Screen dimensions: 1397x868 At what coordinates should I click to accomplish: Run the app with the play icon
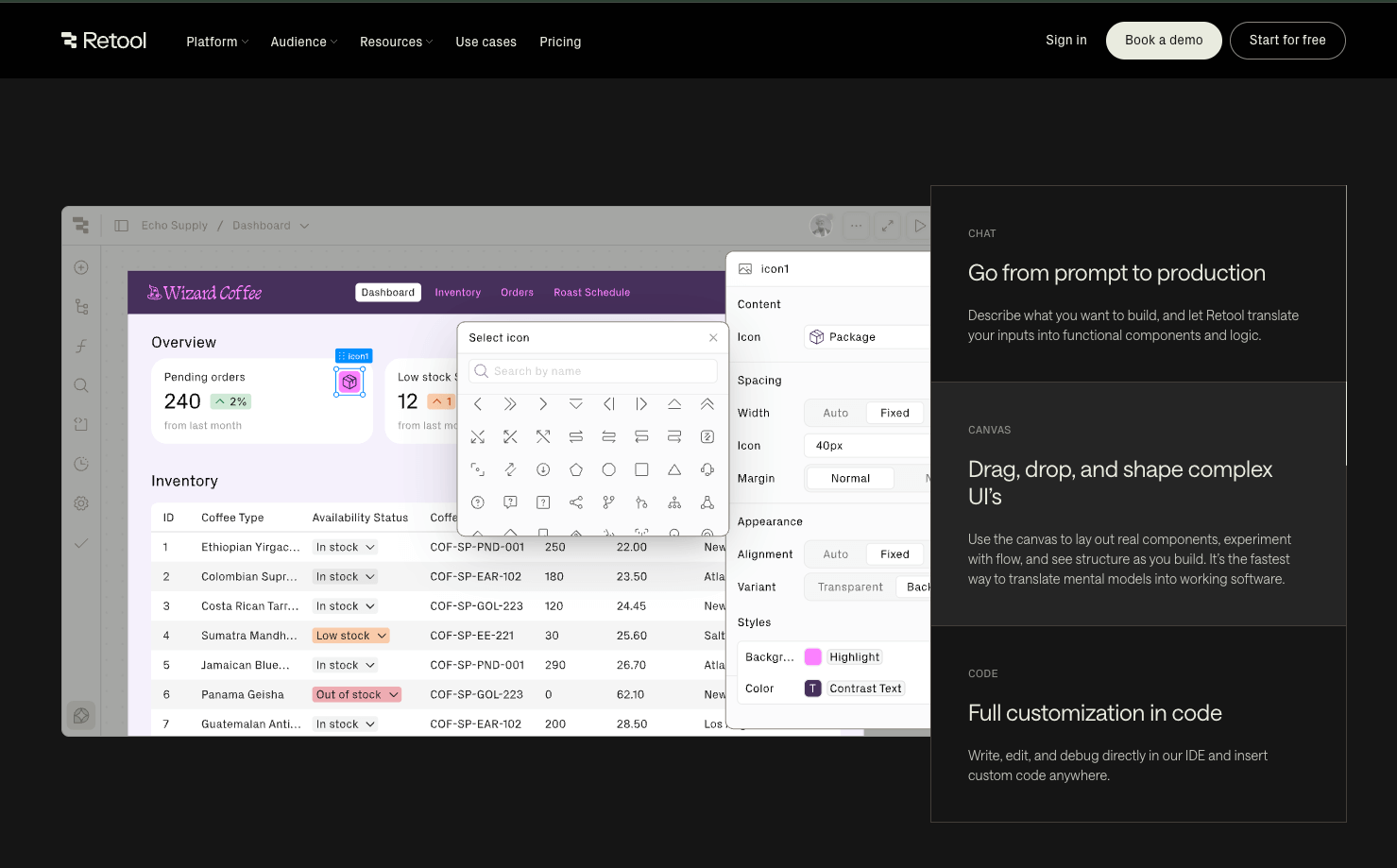tap(920, 225)
